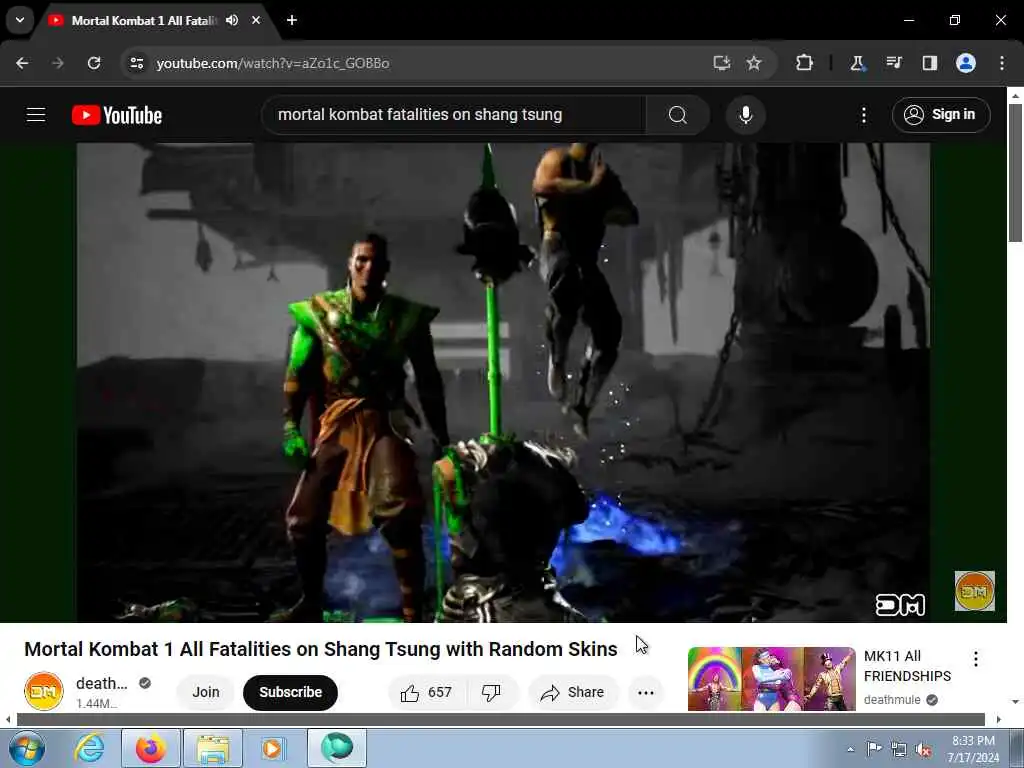Open deathmule channel under suggested video

(892, 699)
